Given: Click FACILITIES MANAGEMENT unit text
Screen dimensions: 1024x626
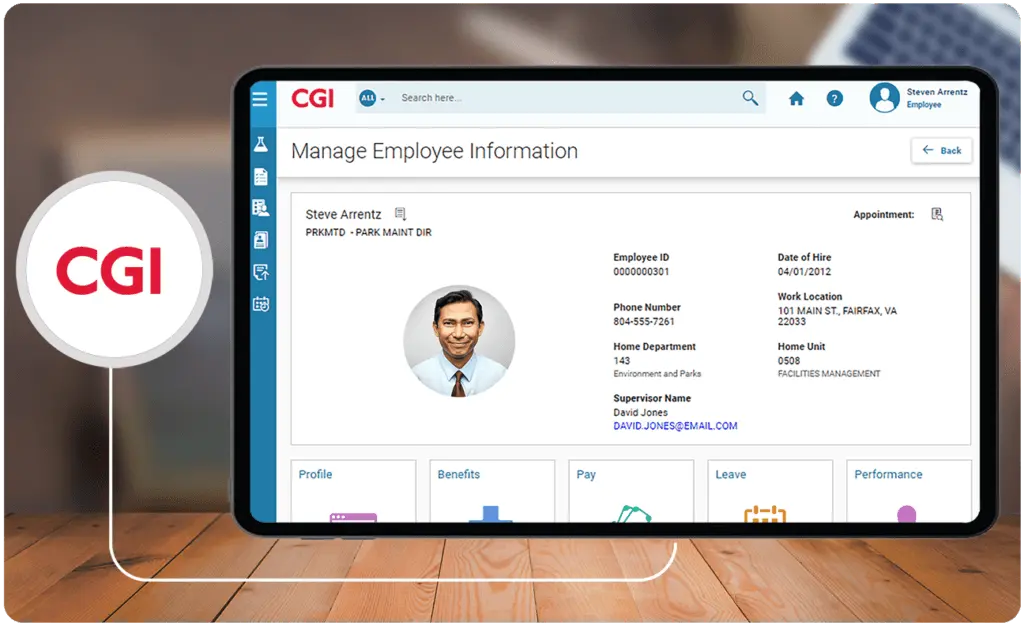Looking at the screenshot, I should (829, 374).
